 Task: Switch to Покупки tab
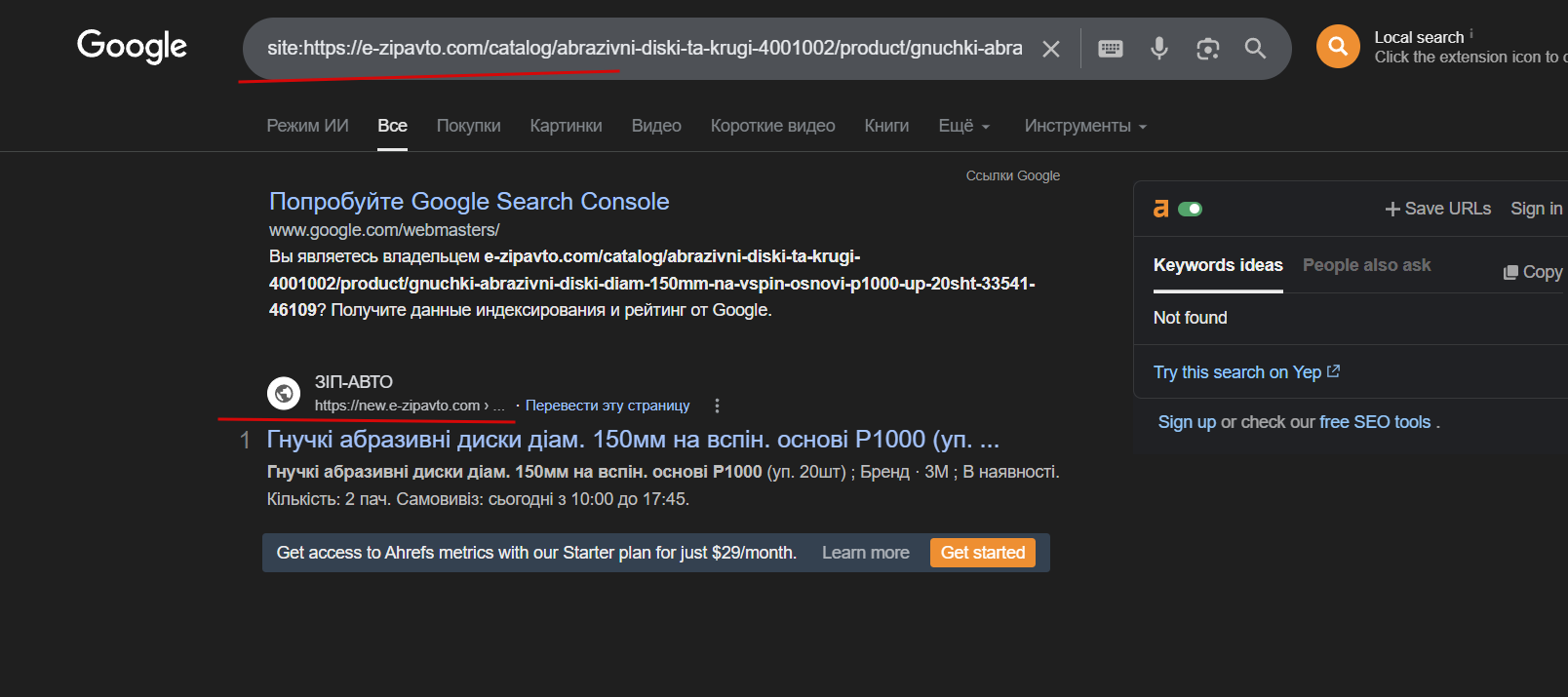468,126
